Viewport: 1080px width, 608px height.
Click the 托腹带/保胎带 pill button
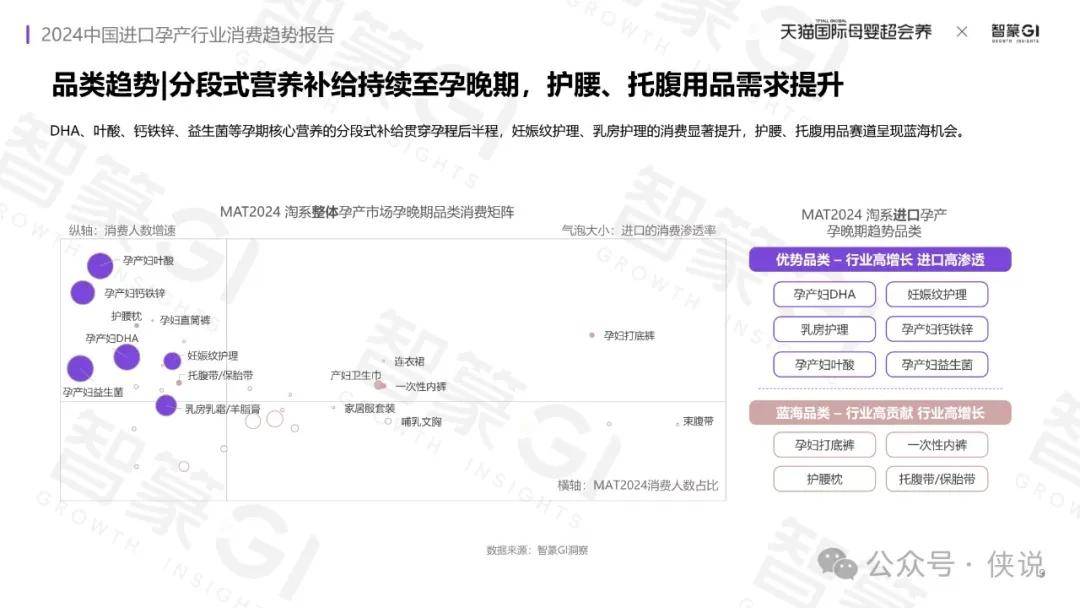pos(937,479)
